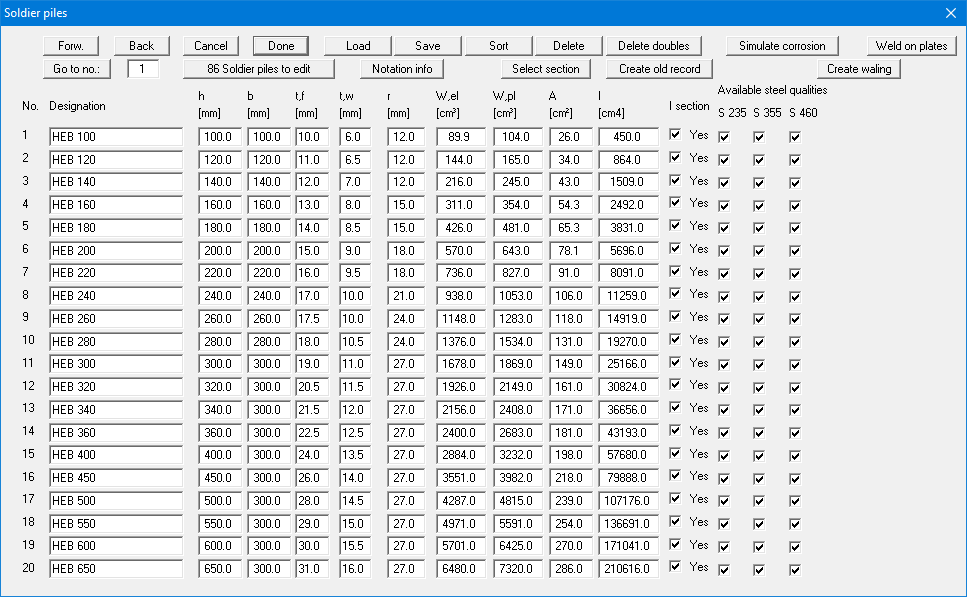Open Notation info
This screenshot has height=597, width=967.
pyautogui.click(x=402, y=69)
